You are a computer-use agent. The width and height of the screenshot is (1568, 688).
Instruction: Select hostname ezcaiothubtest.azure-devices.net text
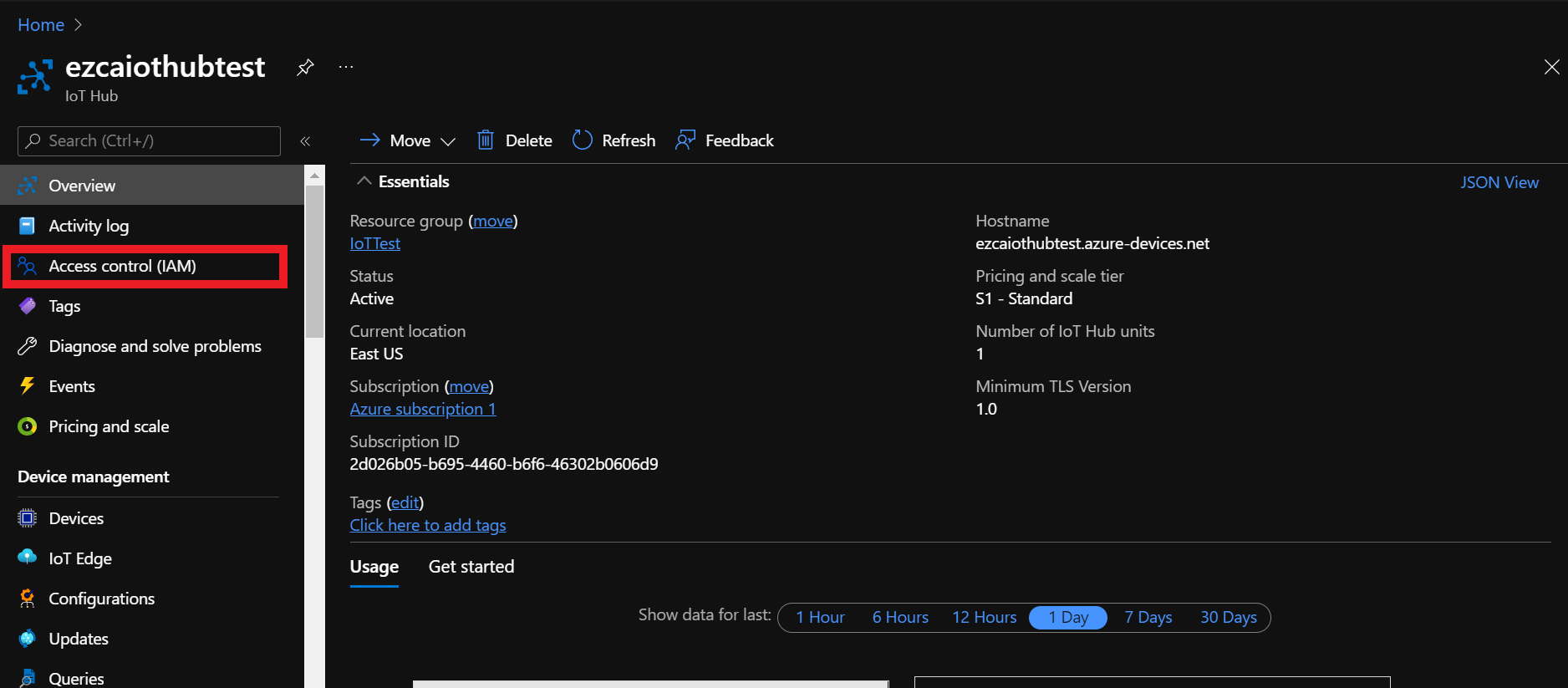[1092, 243]
